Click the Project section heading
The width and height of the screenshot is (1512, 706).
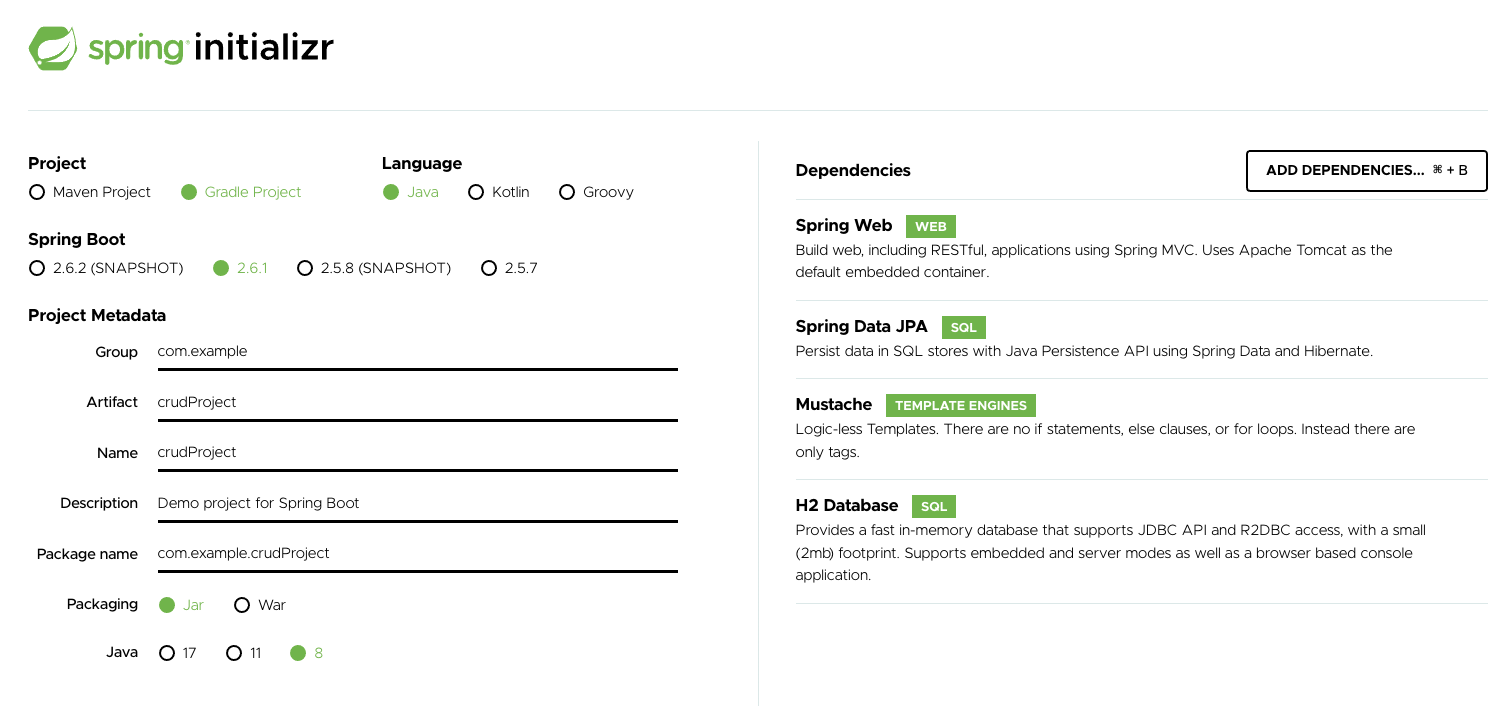[x=57, y=163]
